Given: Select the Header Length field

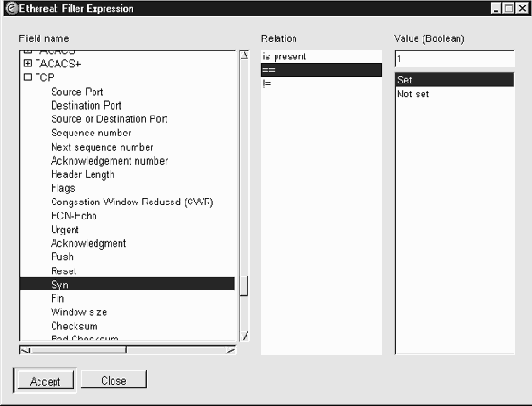Looking at the screenshot, I should tap(83, 174).
